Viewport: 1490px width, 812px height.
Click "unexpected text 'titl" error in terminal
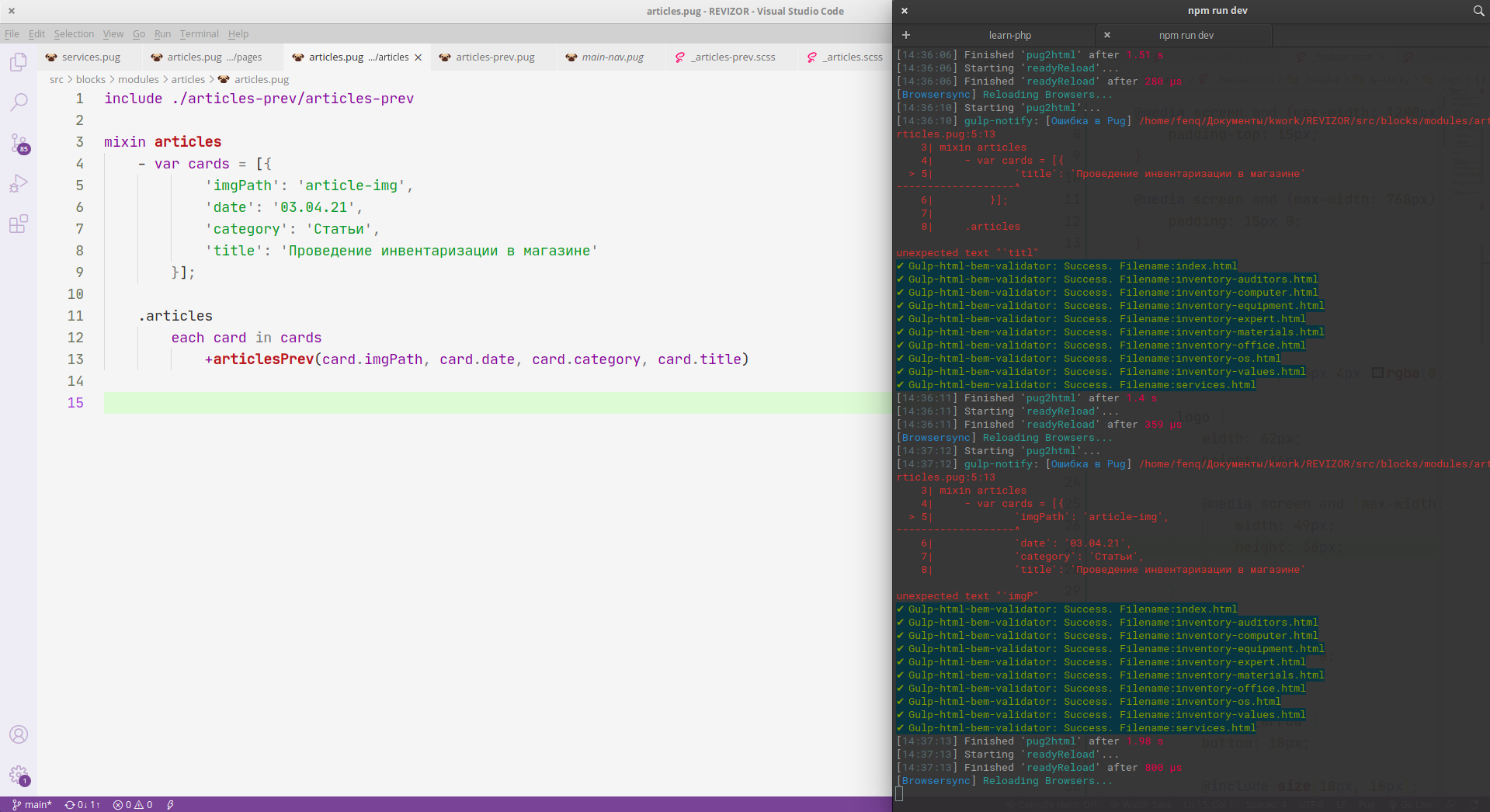tap(967, 253)
